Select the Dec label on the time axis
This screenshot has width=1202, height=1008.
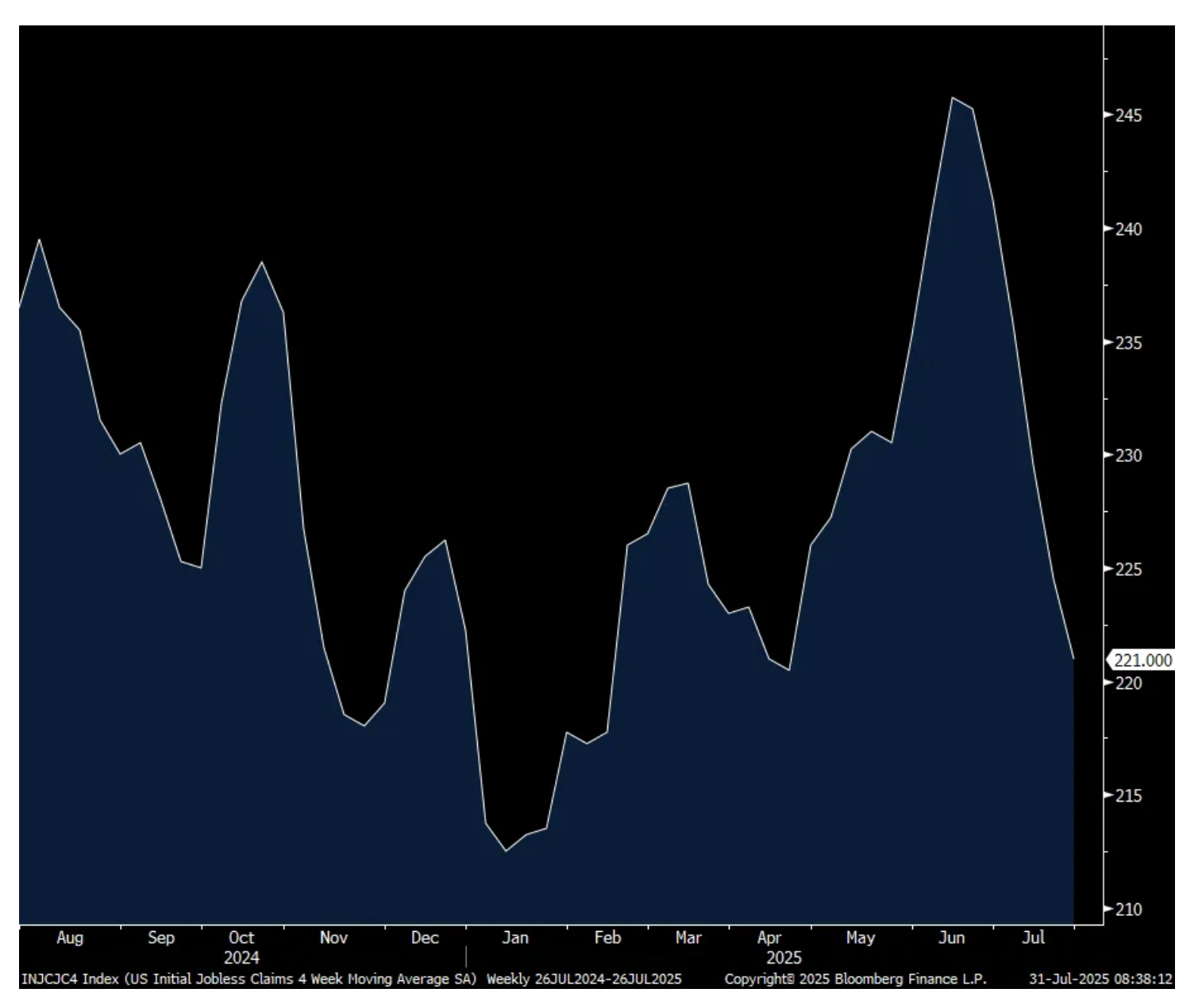click(x=425, y=937)
